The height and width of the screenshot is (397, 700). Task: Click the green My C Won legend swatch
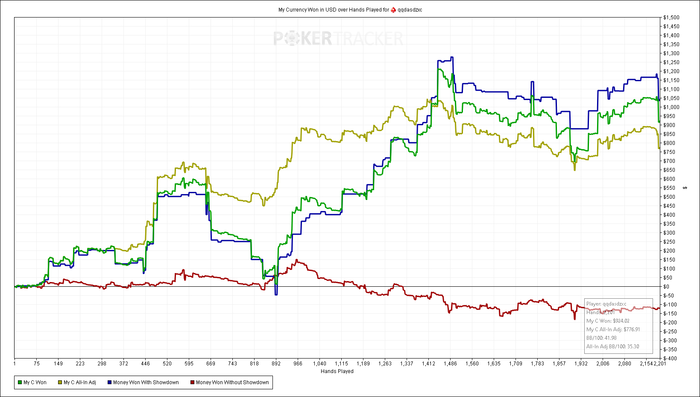coord(20,382)
